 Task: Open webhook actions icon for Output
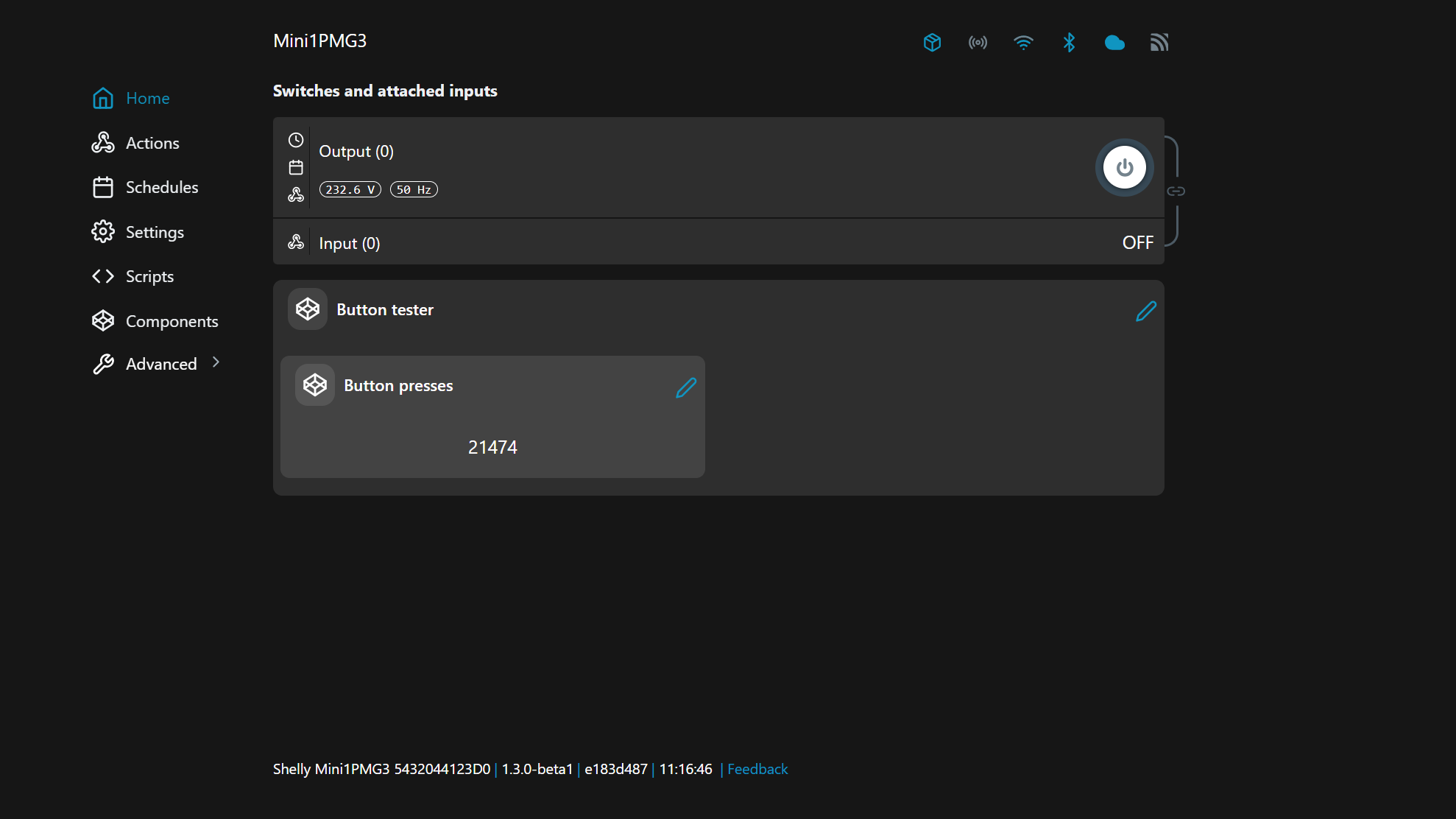coord(296,195)
